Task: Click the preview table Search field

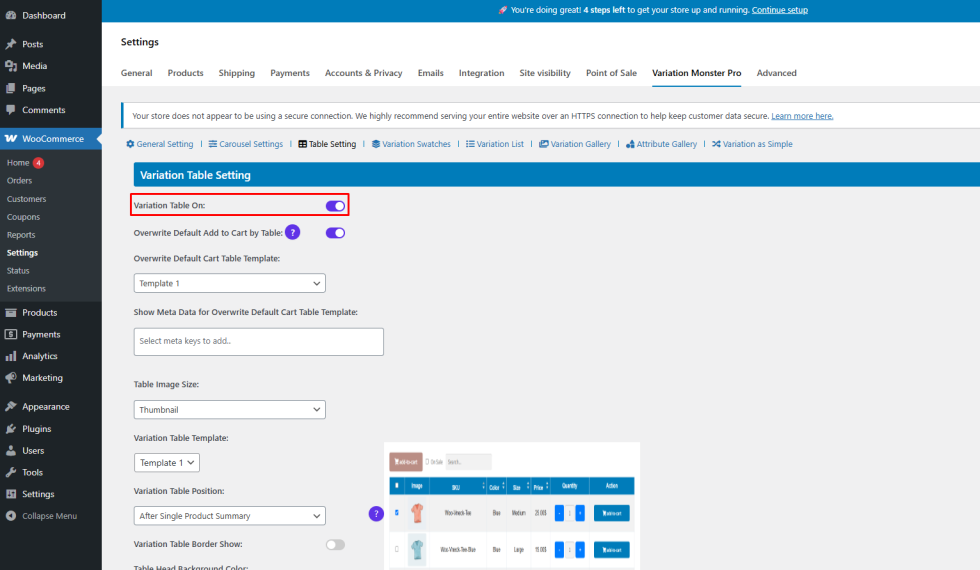Action: 468,462
